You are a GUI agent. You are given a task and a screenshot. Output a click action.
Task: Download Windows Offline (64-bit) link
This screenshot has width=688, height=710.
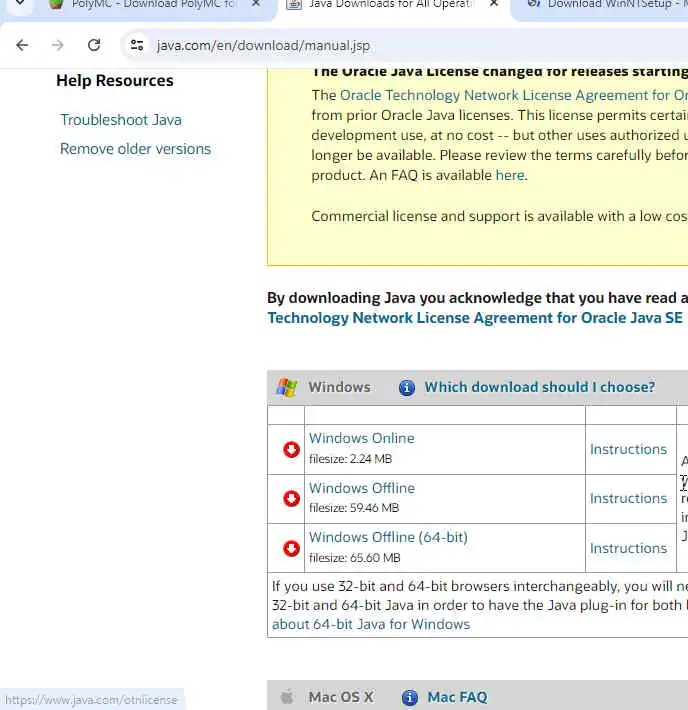[x=388, y=537]
